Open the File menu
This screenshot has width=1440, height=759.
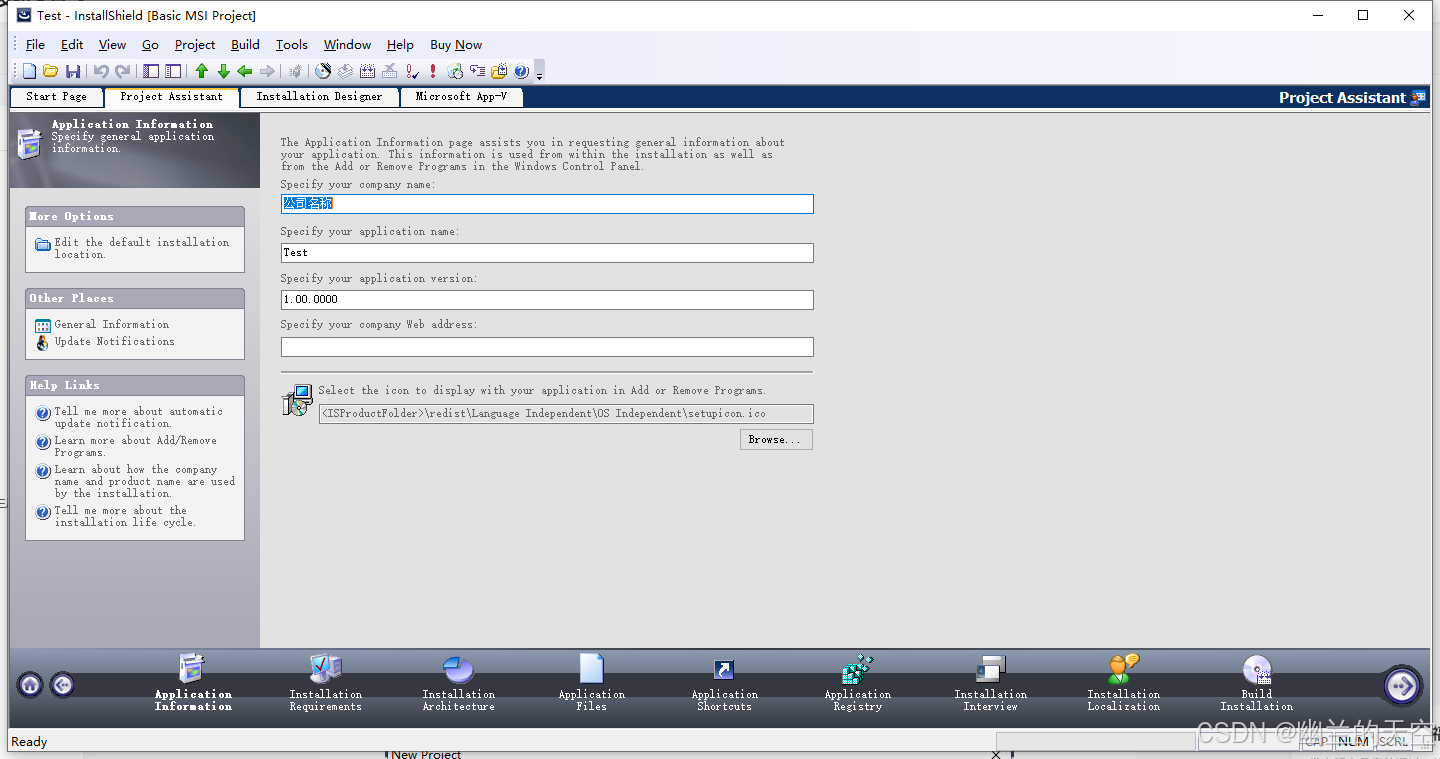pos(35,45)
